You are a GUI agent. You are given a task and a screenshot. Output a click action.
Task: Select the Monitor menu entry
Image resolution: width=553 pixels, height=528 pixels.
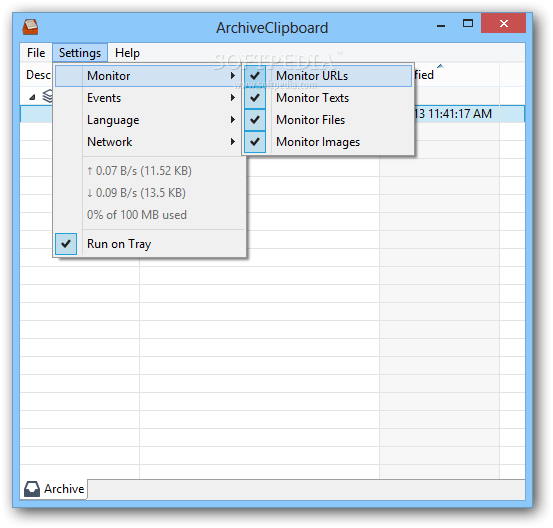[148, 76]
